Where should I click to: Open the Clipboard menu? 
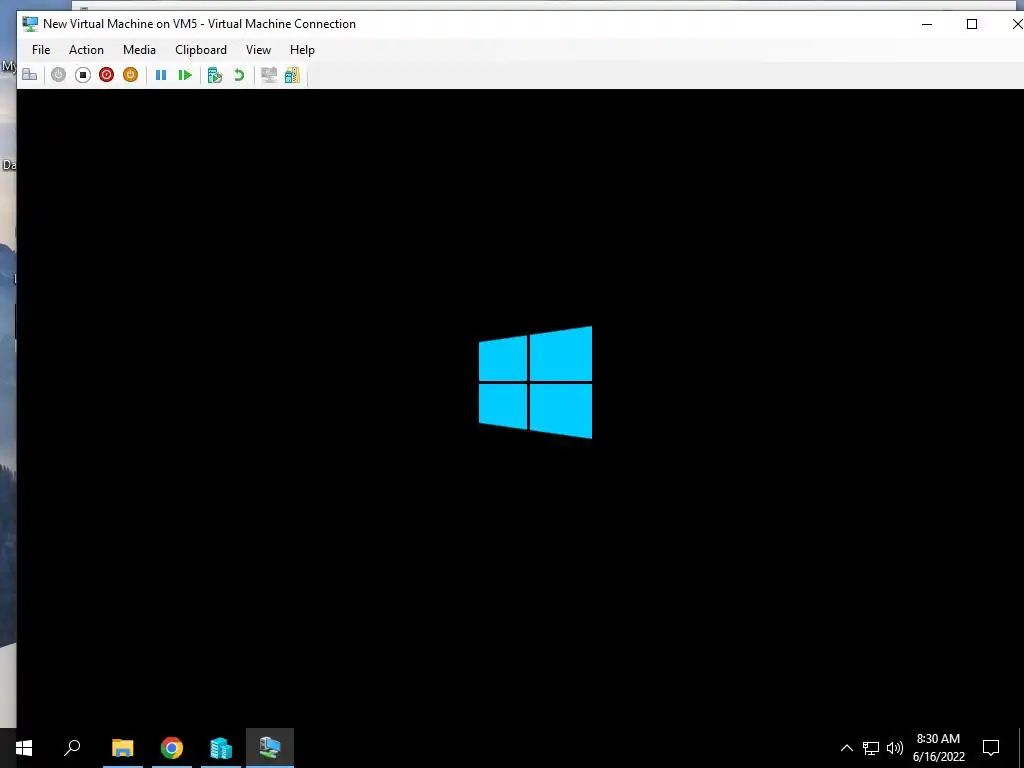[x=200, y=50]
